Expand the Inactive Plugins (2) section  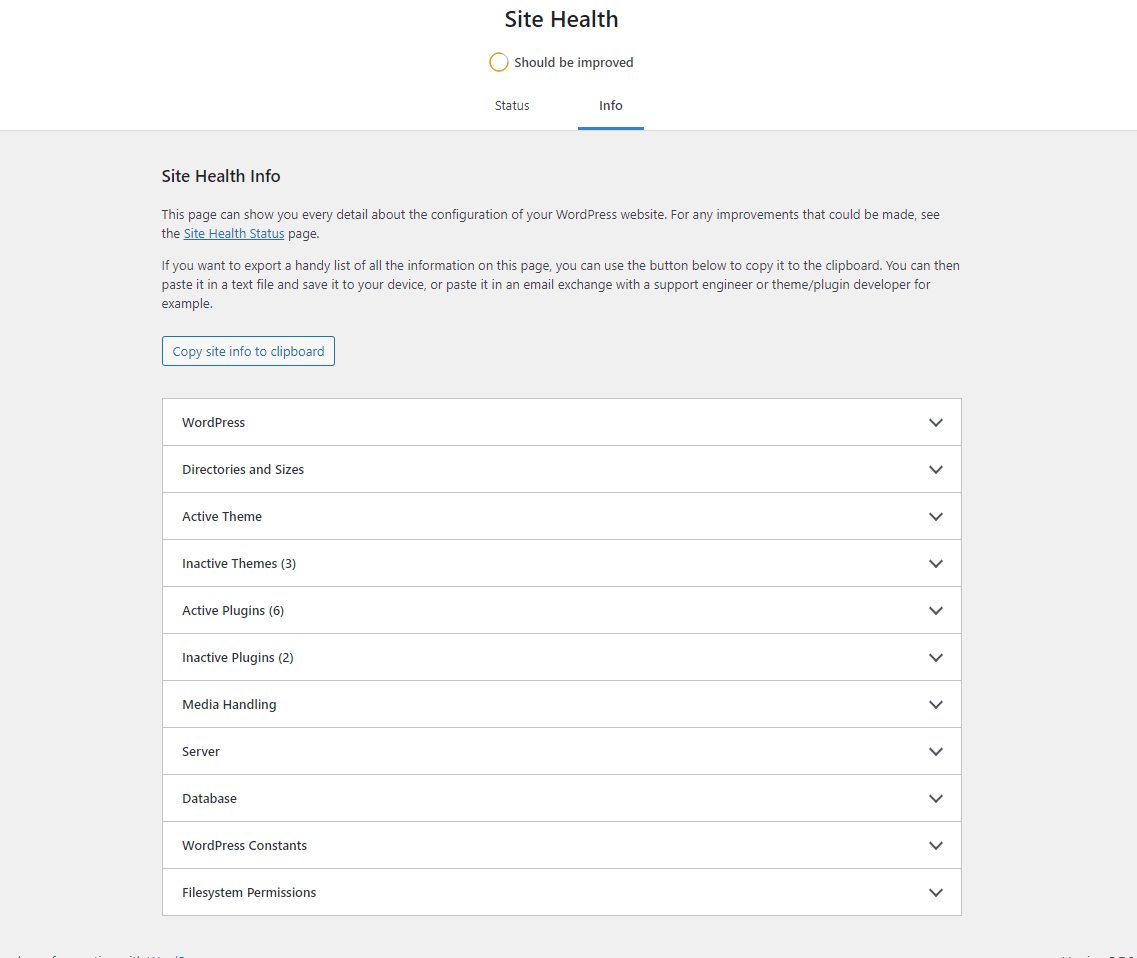tap(561, 657)
